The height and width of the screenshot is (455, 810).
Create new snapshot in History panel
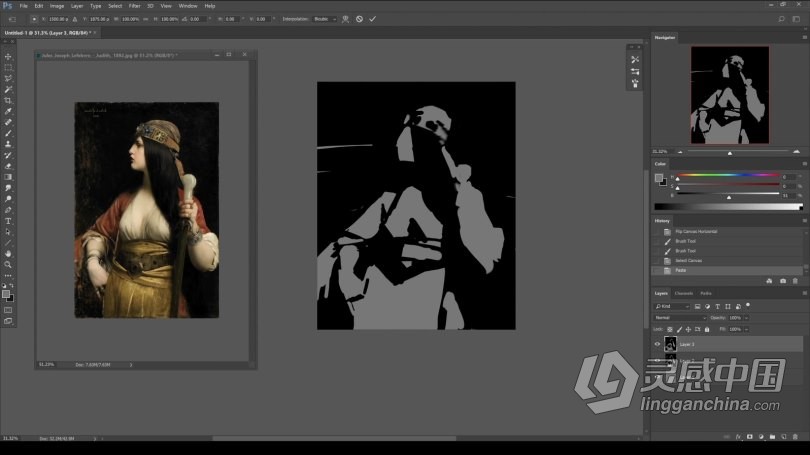[x=783, y=281]
